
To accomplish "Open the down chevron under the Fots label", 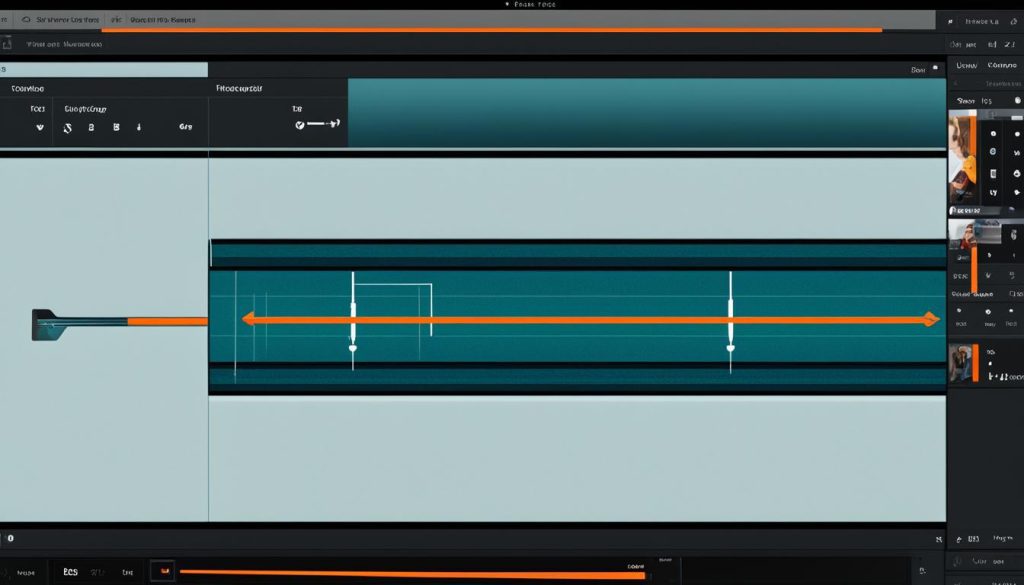I will point(40,127).
